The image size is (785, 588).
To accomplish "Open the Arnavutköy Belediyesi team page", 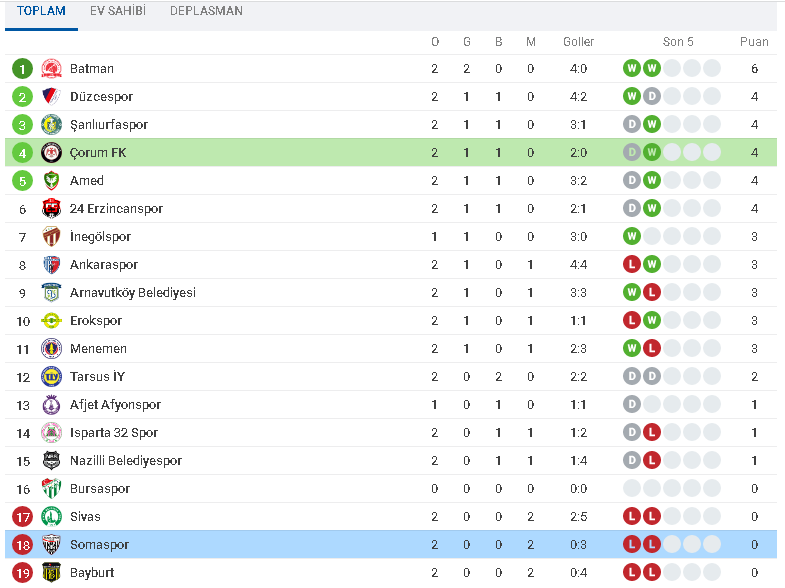I will tap(133, 293).
